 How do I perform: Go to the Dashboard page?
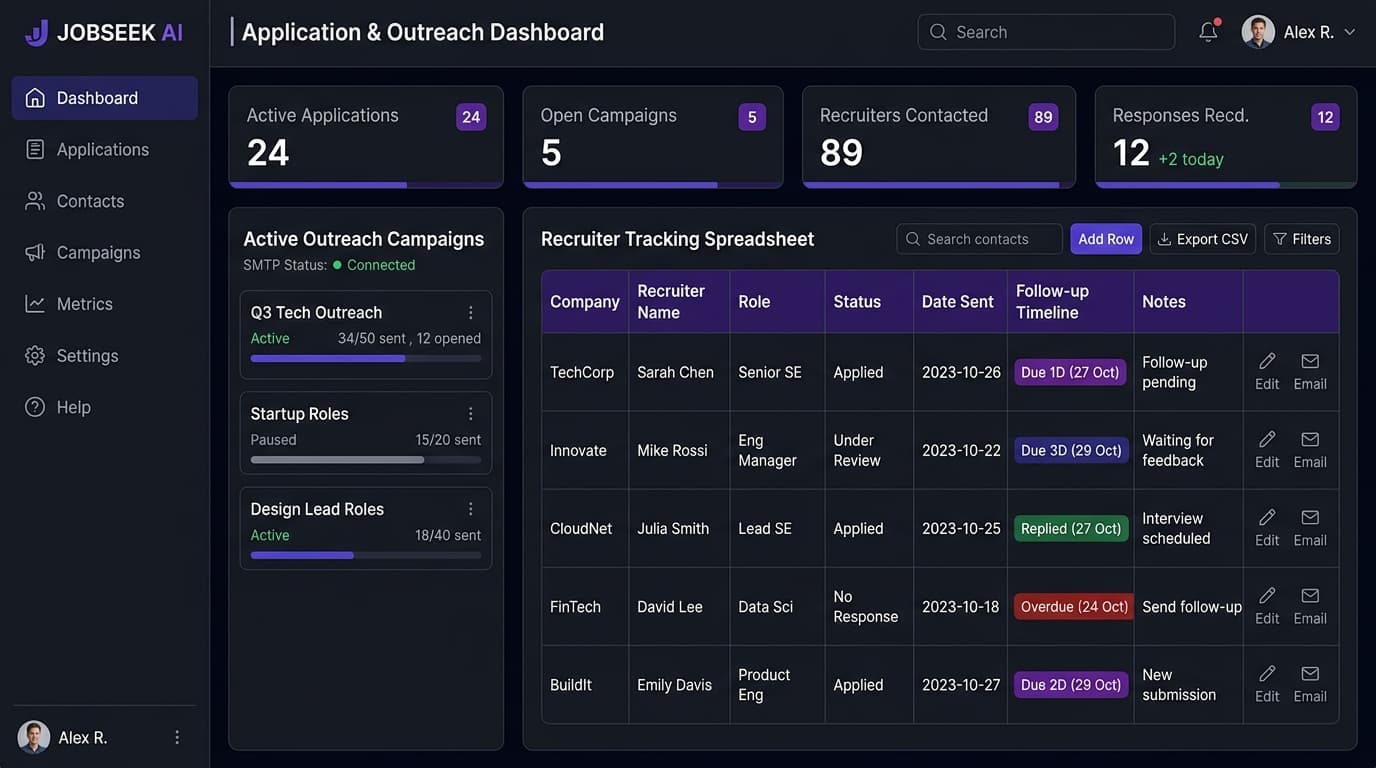[105, 98]
